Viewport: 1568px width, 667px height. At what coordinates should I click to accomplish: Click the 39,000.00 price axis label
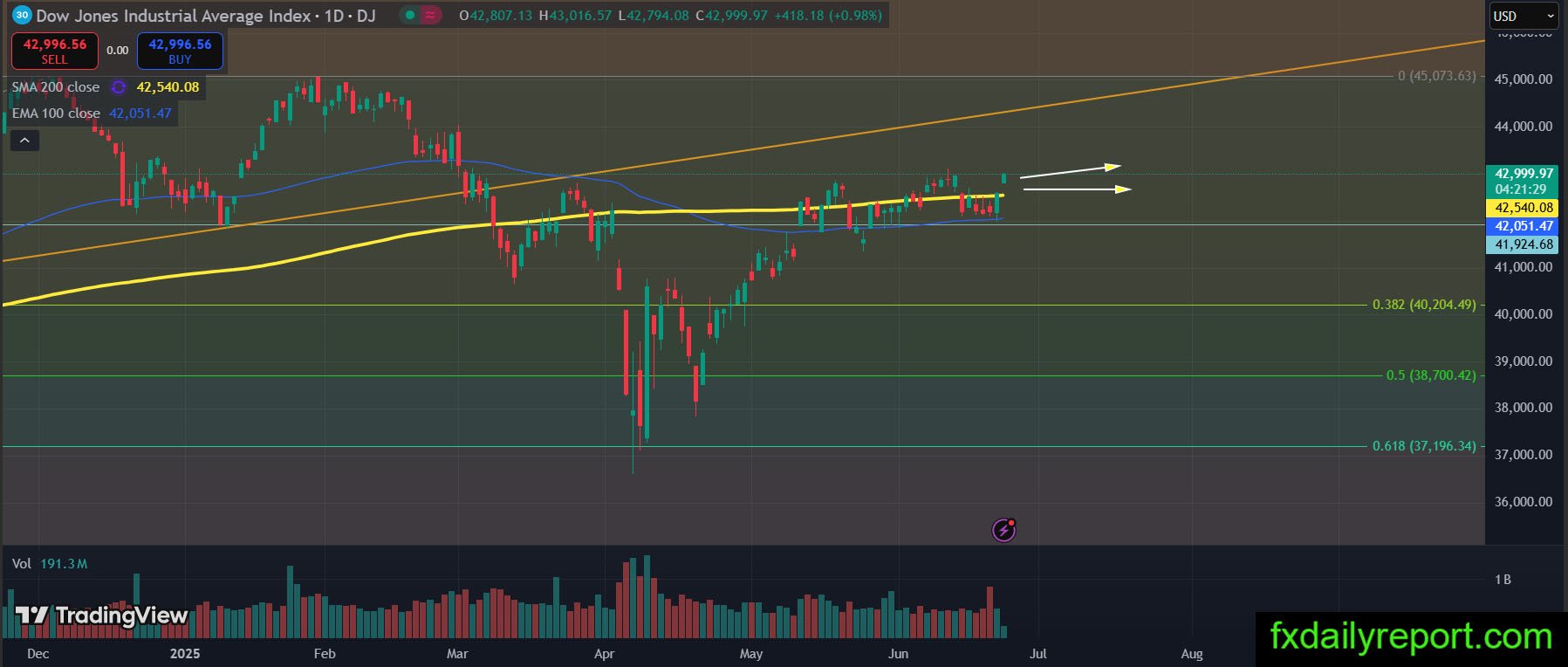click(1523, 361)
